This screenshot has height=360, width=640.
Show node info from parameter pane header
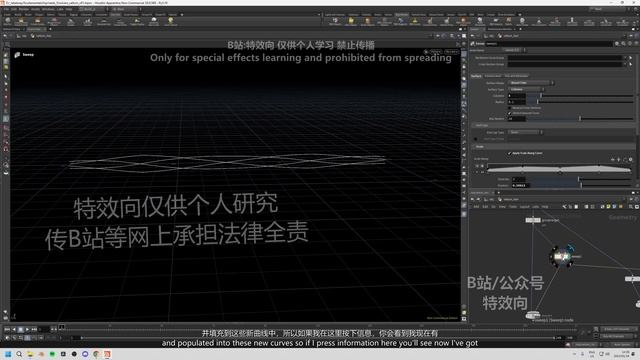tap(630, 43)
